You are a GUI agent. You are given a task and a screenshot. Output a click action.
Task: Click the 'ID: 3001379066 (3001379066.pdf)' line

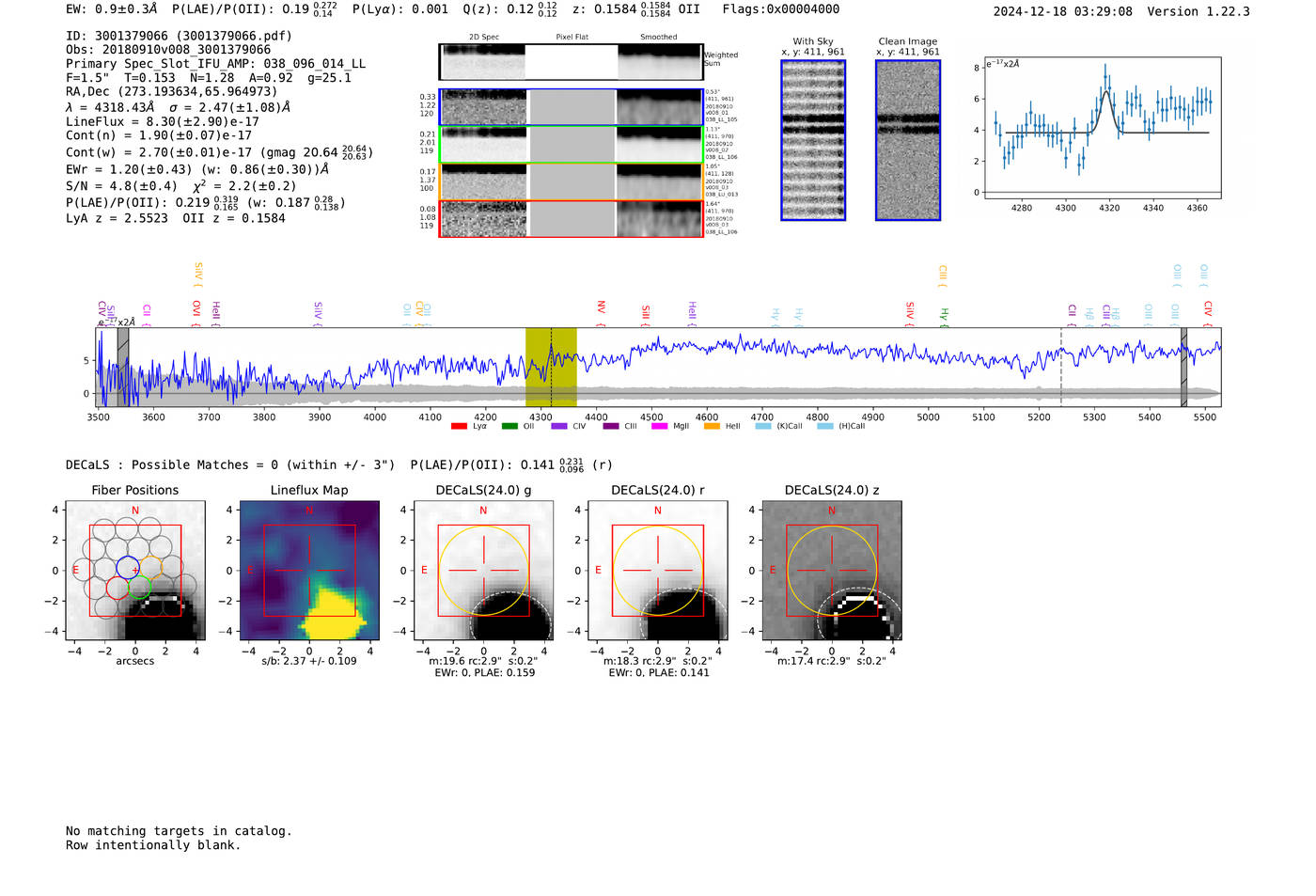179,36
